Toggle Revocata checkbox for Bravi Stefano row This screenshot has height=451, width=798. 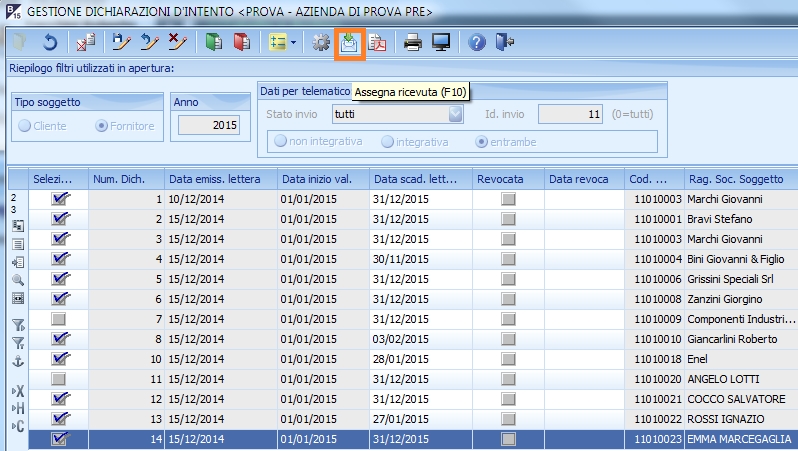pos(508,219)
